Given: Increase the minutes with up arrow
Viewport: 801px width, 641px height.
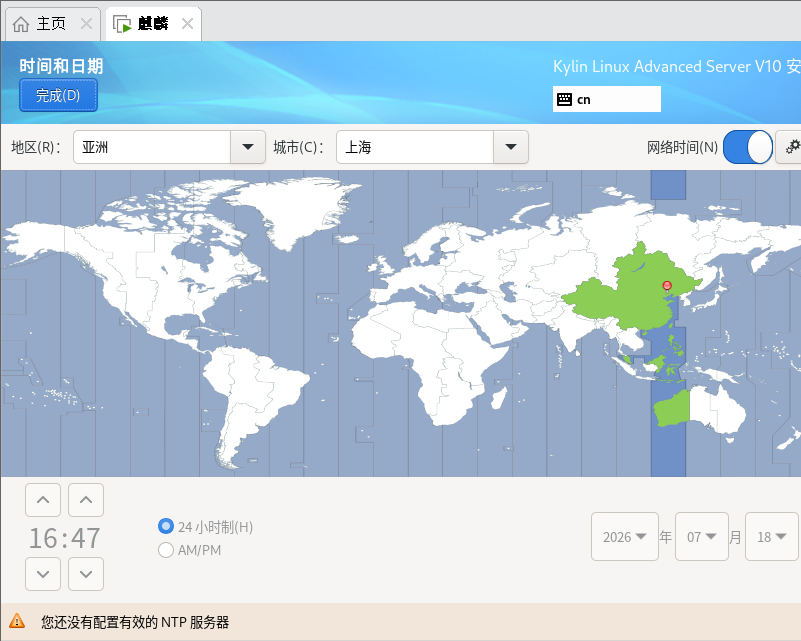Looking at the screenshot, I should 86,500.
